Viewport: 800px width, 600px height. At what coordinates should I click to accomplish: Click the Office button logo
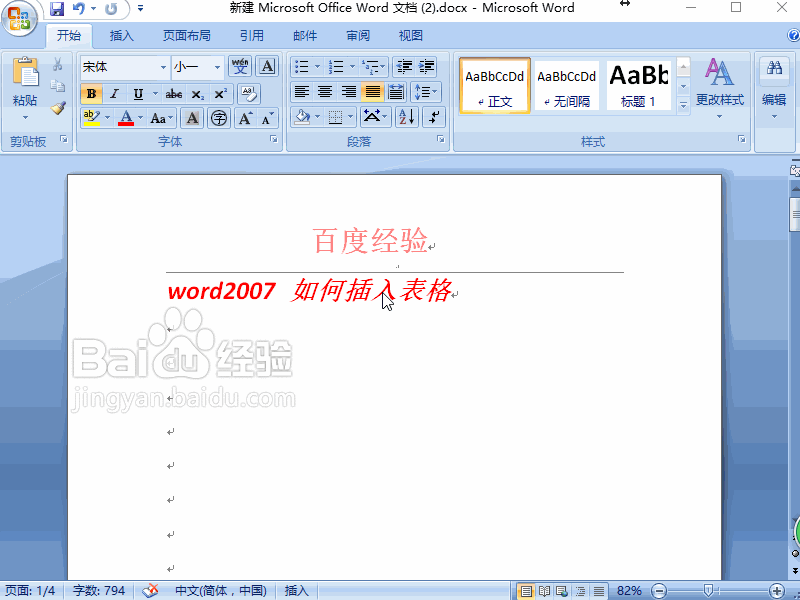19,19
